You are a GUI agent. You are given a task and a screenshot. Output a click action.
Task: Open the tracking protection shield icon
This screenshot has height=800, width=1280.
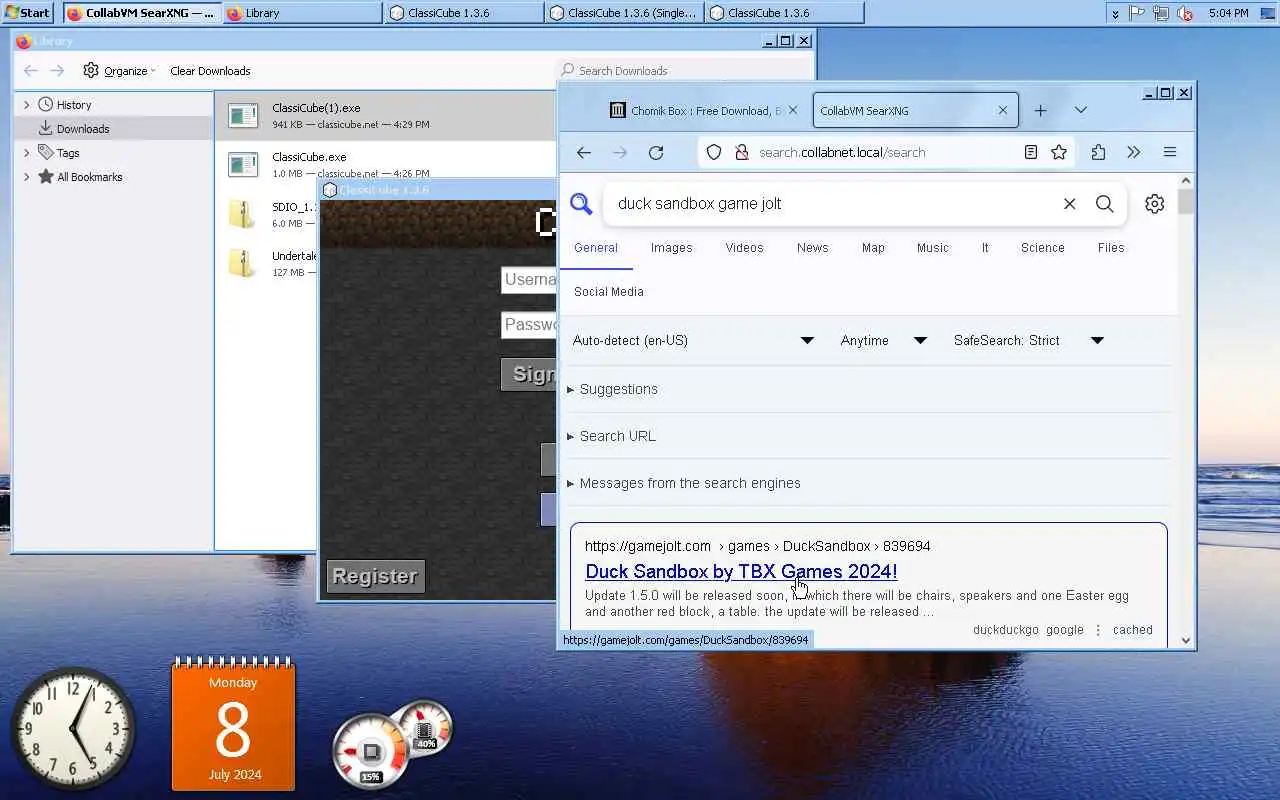coord(714,152)
